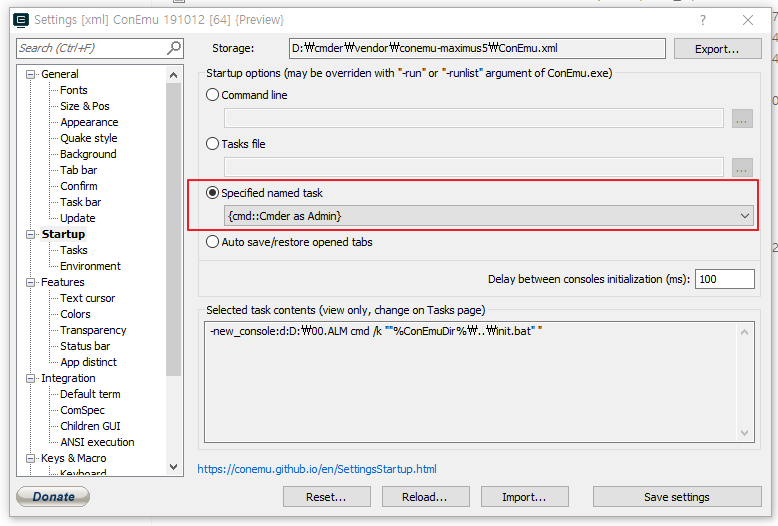Collapse the Integration tree section
The width and height of the screenshot is (778, 526).
coord(31,379)
